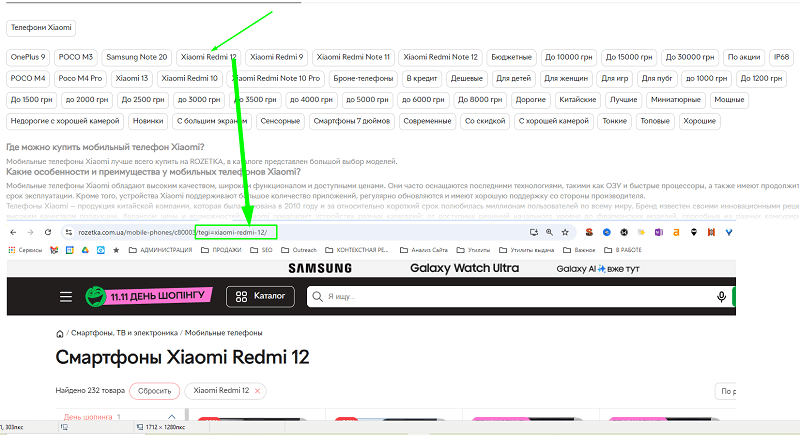Click the microphone voice search icon
The height and width of the screenshot is (435, 800).
coord(721,297)
